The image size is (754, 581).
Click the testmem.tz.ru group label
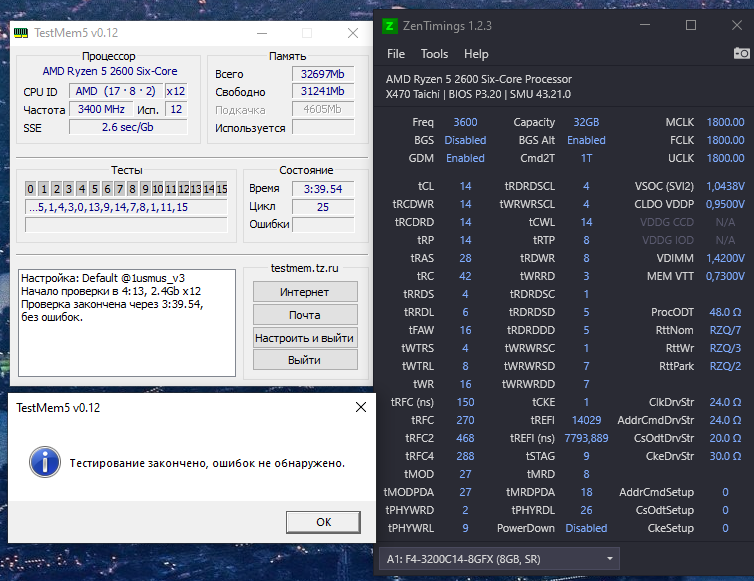(305, 268)
